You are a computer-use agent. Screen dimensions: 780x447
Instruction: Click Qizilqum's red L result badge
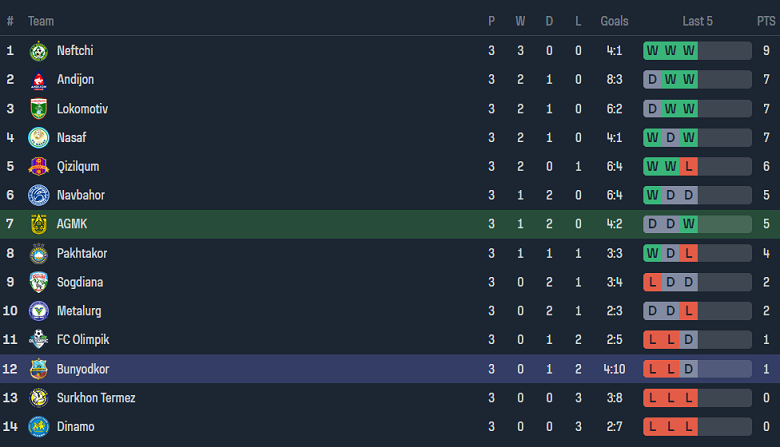coord(689,167)
